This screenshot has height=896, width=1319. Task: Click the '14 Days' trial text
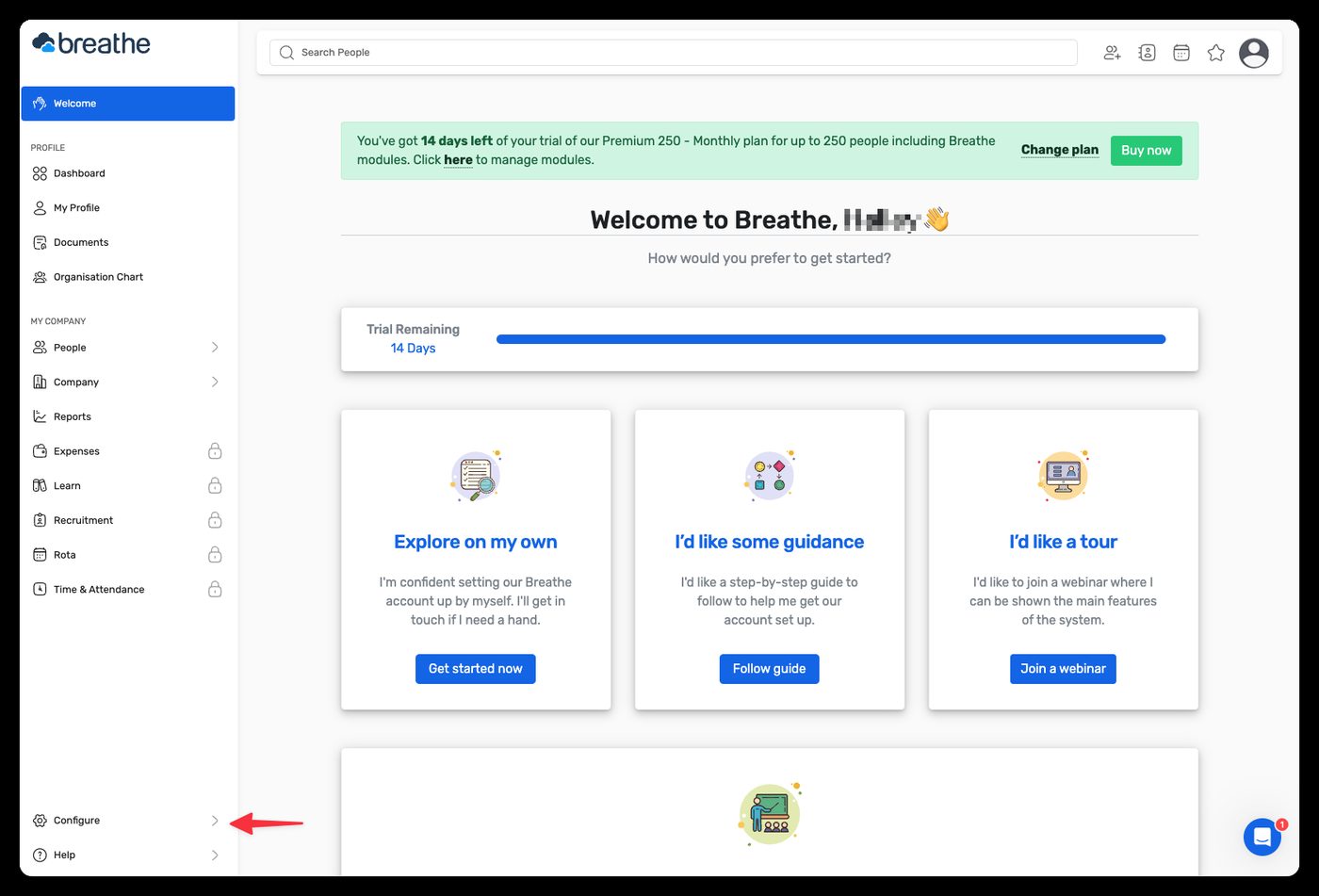point(413,349)
